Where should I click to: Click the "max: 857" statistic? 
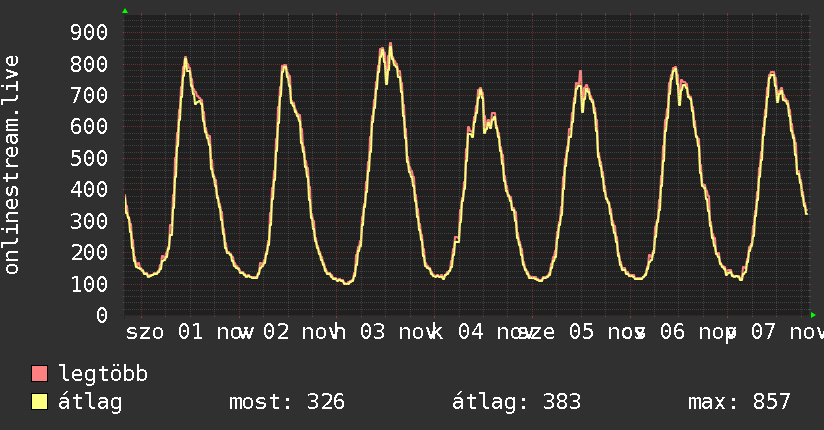(x=739, y=402)
